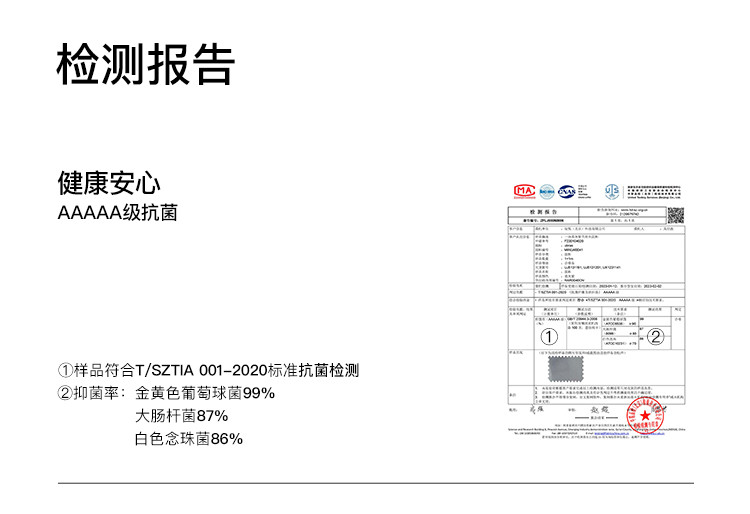
Task: Click the gray fabric sample photo
Action: tap(564, 371)
